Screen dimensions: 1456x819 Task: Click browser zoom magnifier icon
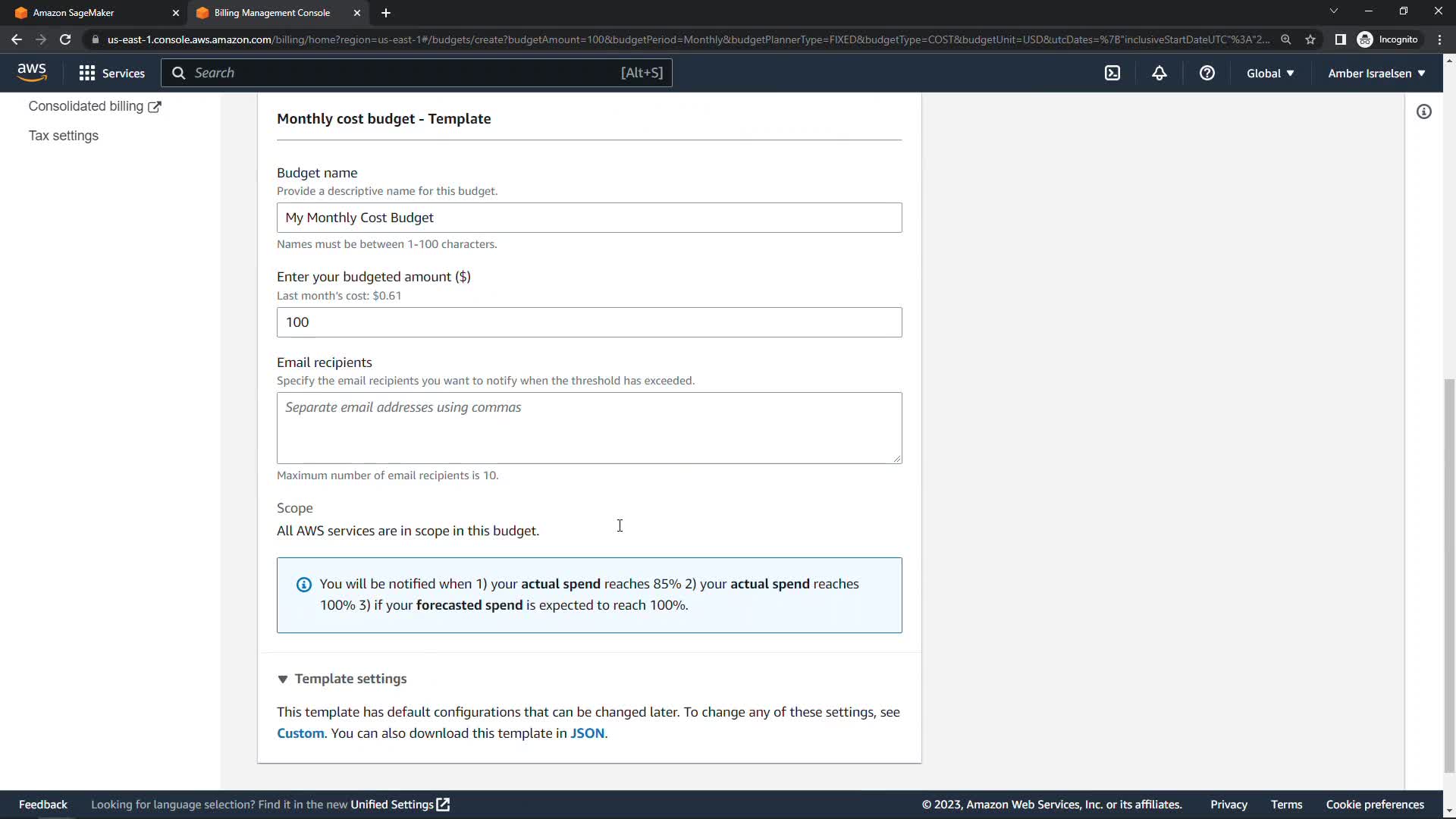tap(1286, 39)
